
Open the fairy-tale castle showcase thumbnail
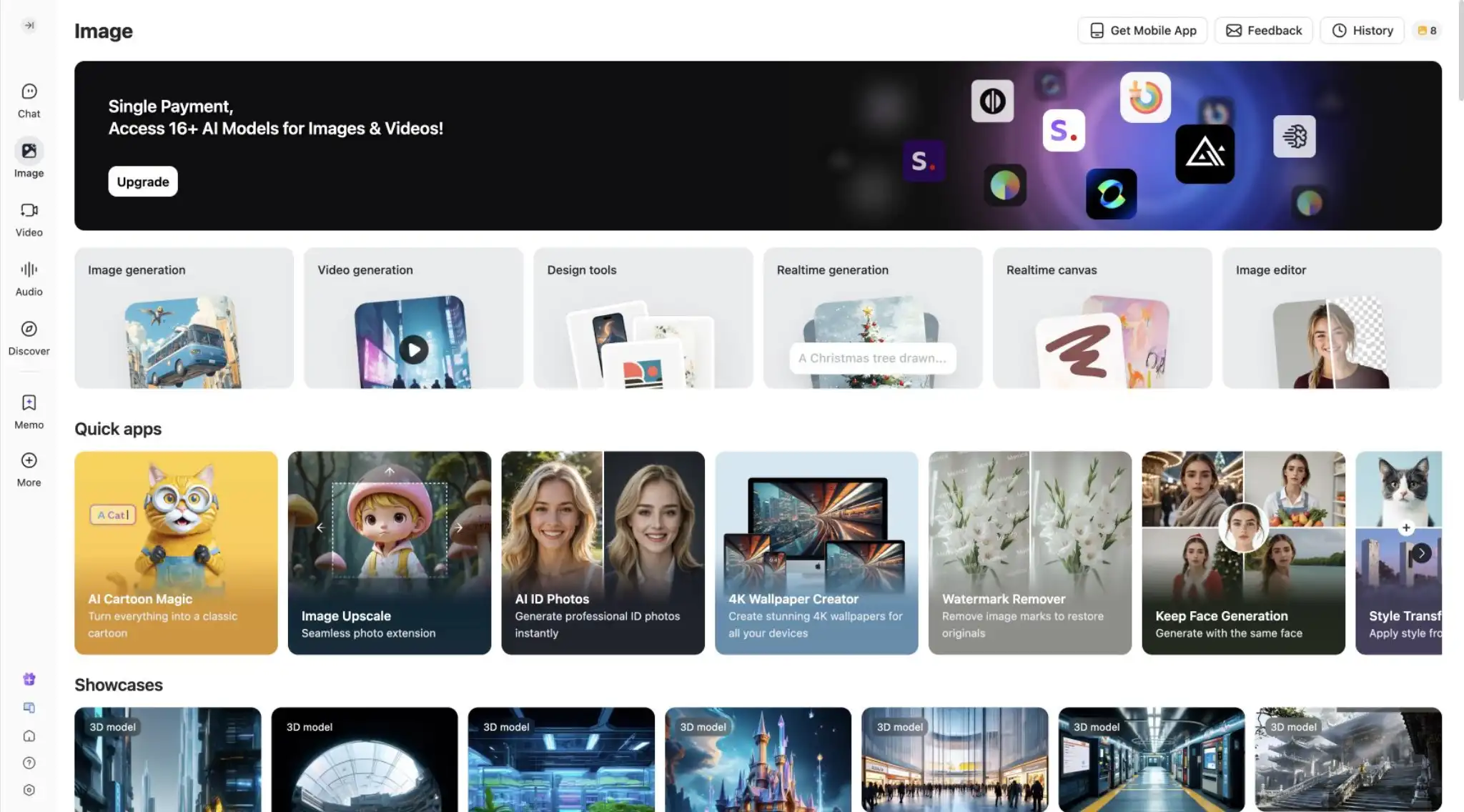(758, 760)
